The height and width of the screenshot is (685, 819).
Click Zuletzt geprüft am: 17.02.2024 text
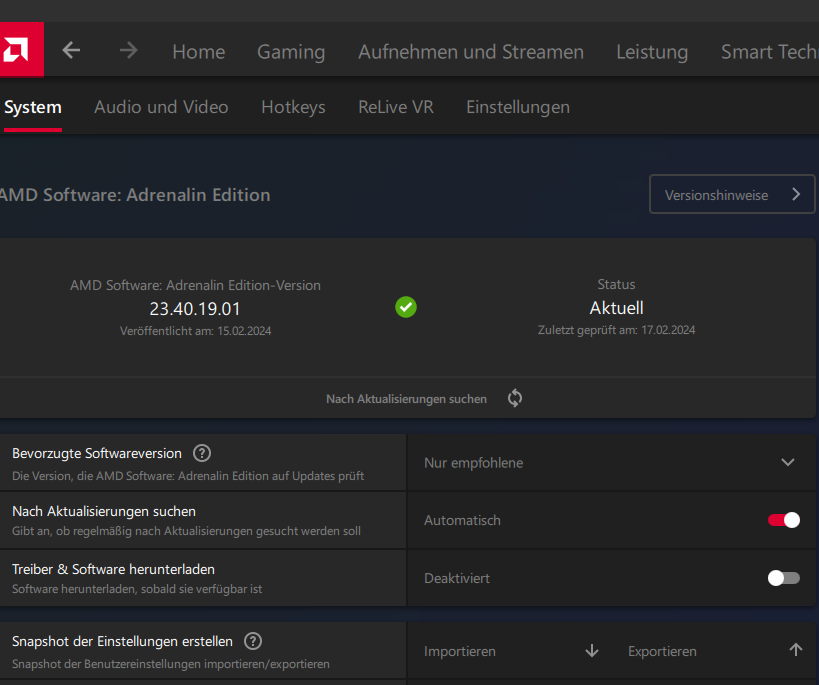616,330
